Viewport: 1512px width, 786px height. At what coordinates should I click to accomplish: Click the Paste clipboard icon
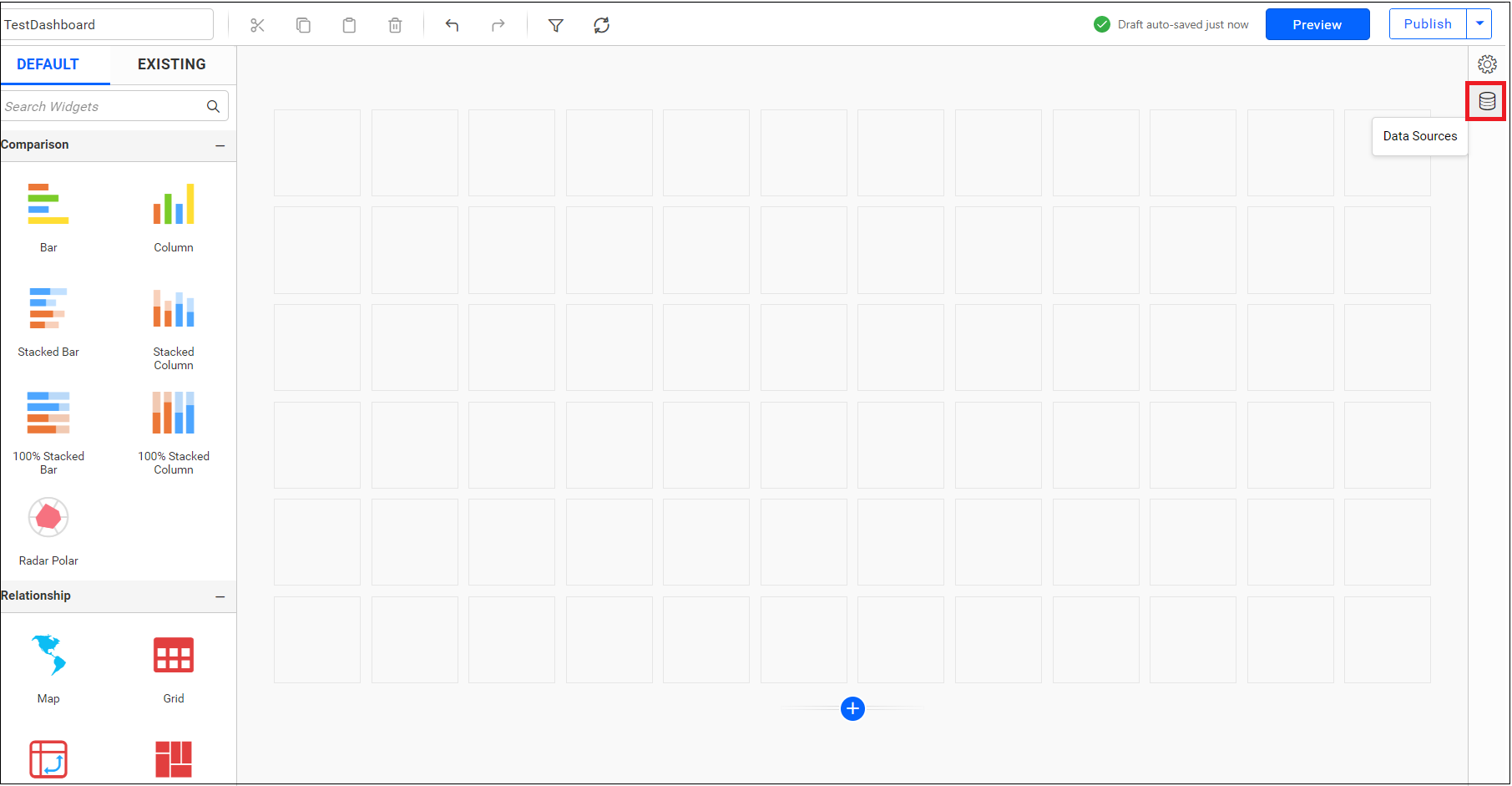click(x=349, y=25)
